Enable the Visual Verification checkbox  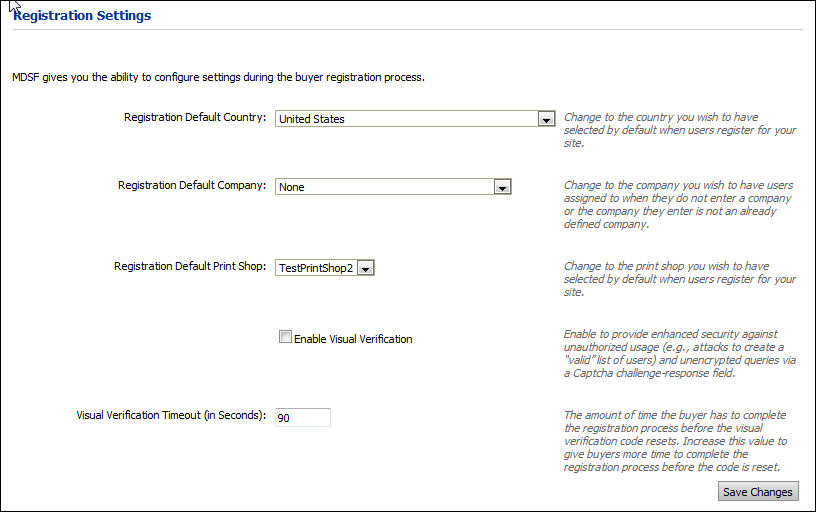pos(285,338)
